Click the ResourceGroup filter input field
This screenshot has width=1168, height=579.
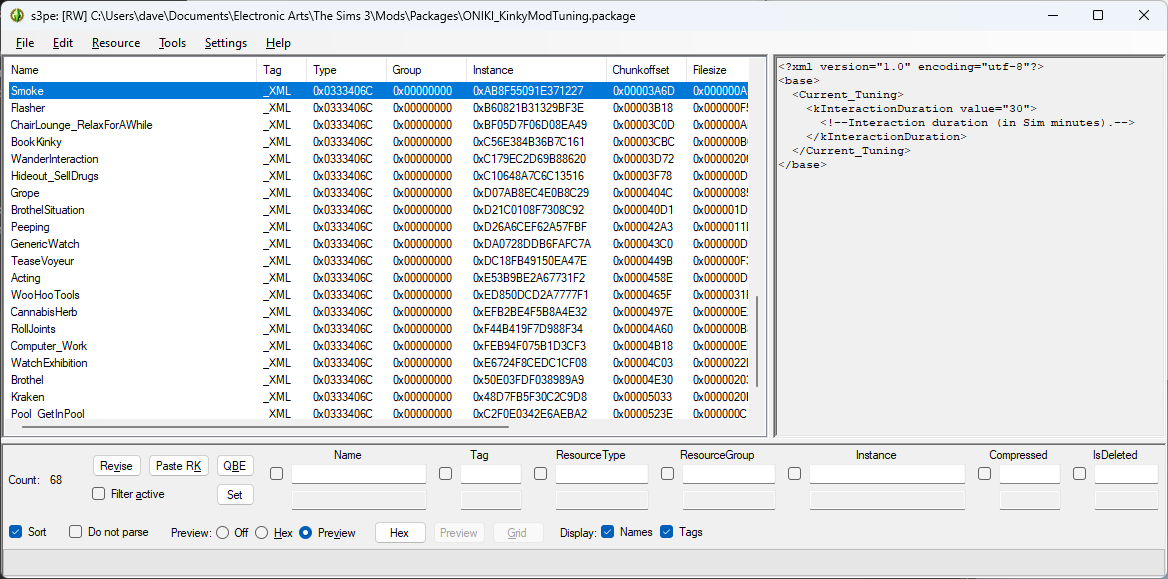729,474
